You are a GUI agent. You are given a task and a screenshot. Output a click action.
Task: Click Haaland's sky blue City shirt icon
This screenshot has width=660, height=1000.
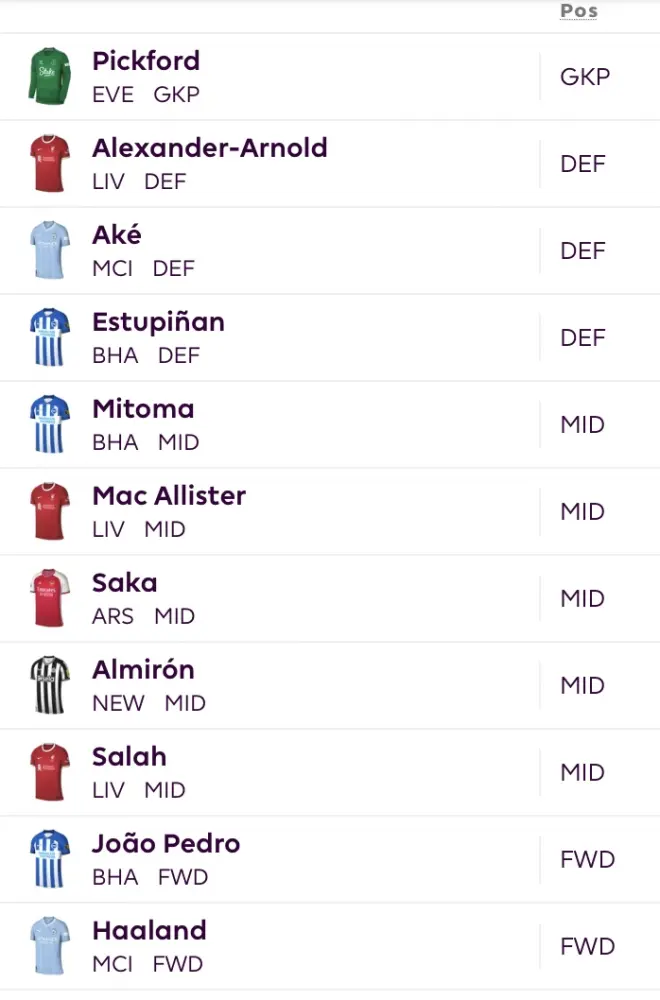pos(49,947)
